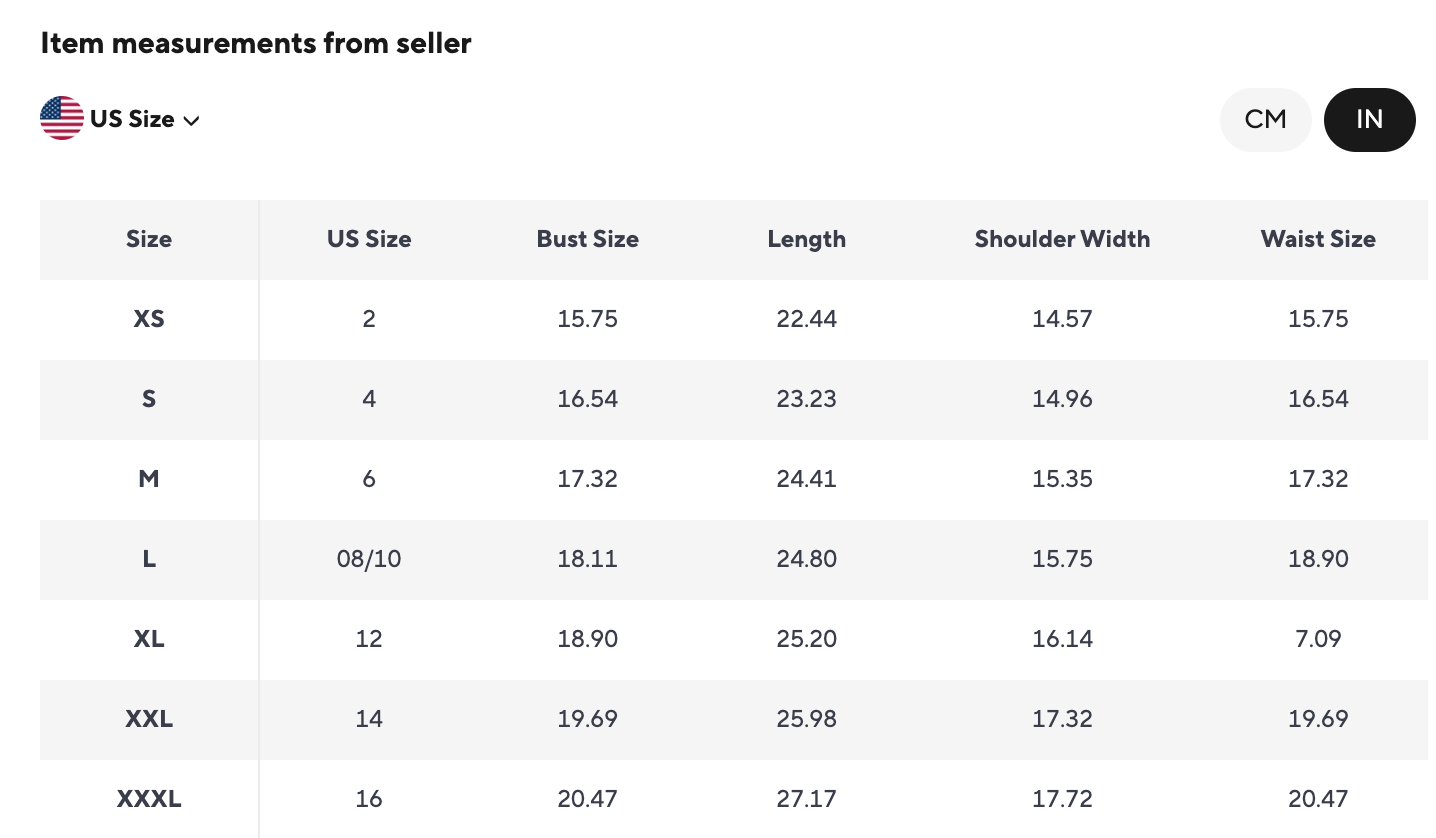Click the 7.09 waist size value
The height and width of the screenshot is (838, 1436).
coord(1318,639)
